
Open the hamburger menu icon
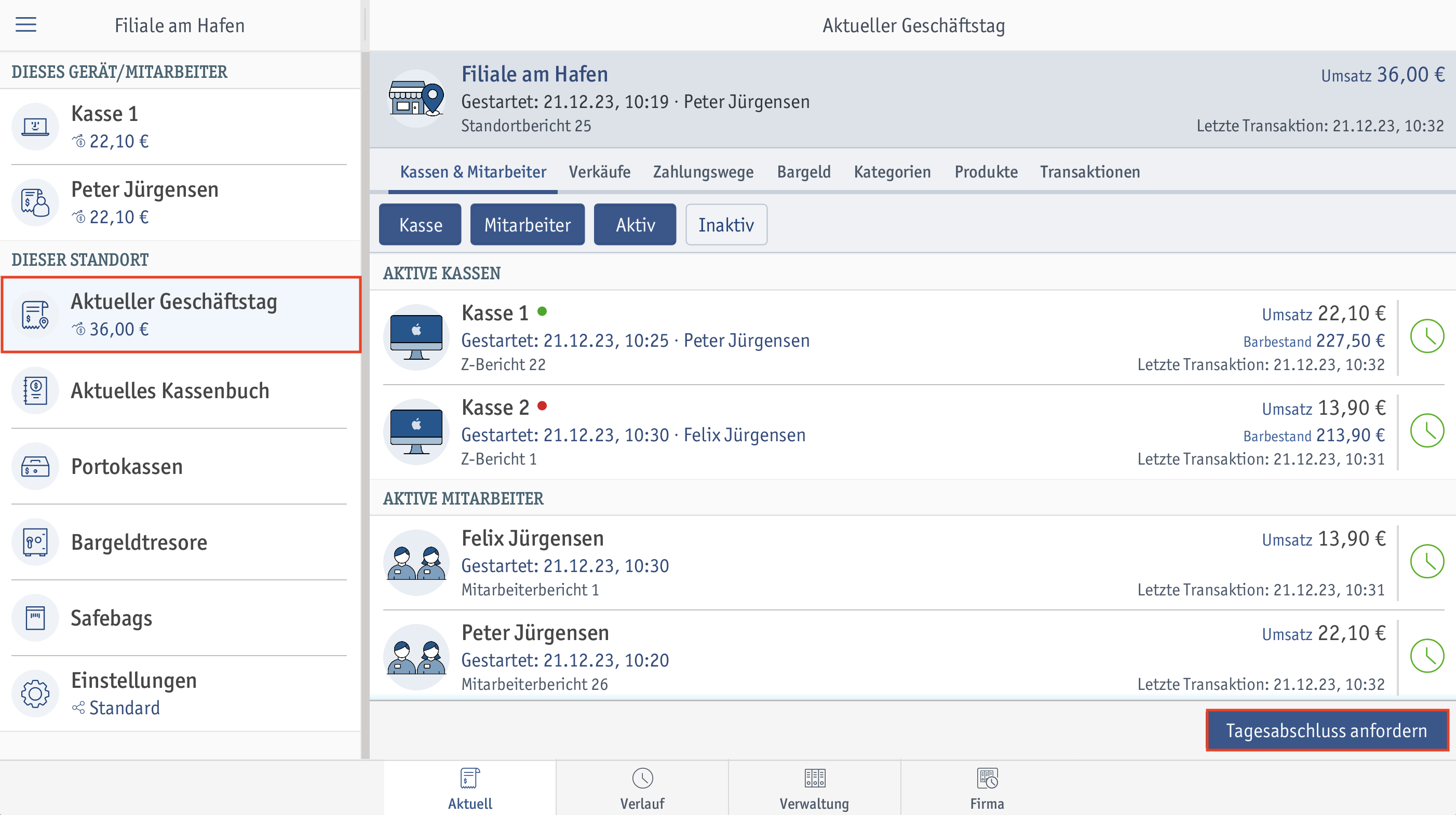pos(25,24)
